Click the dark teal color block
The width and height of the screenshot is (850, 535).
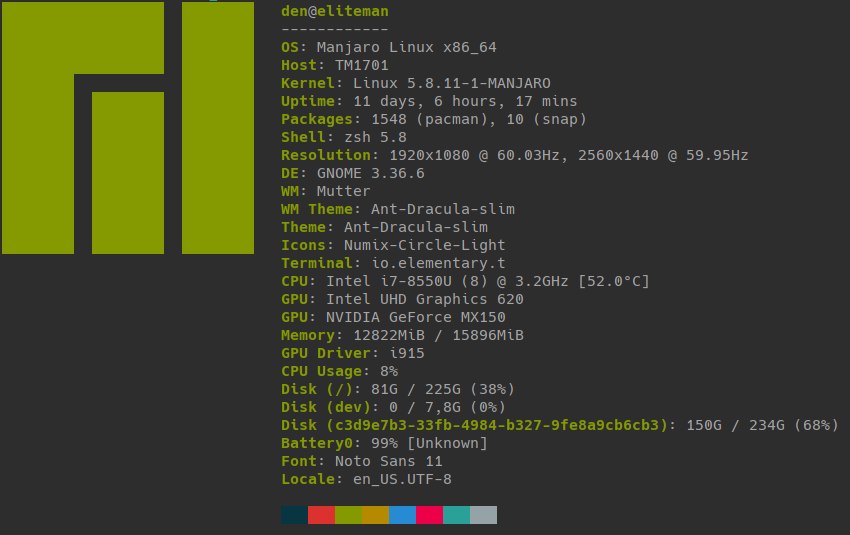tap(294, 515)
